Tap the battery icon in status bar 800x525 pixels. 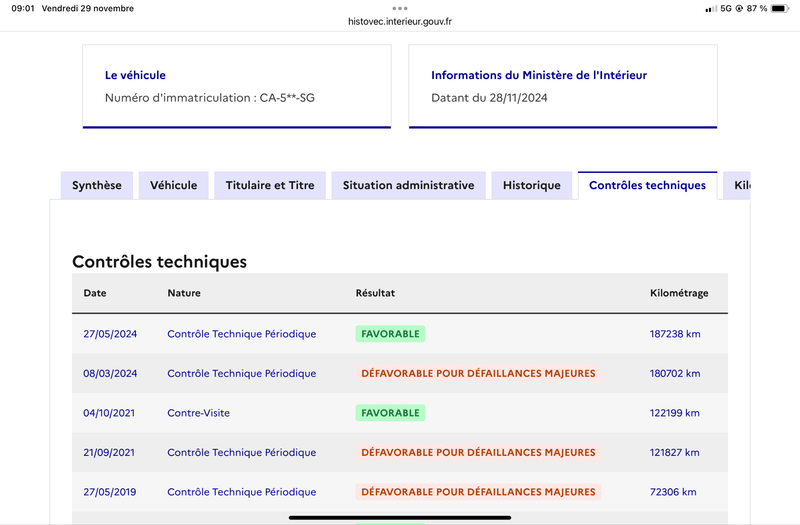780,9
